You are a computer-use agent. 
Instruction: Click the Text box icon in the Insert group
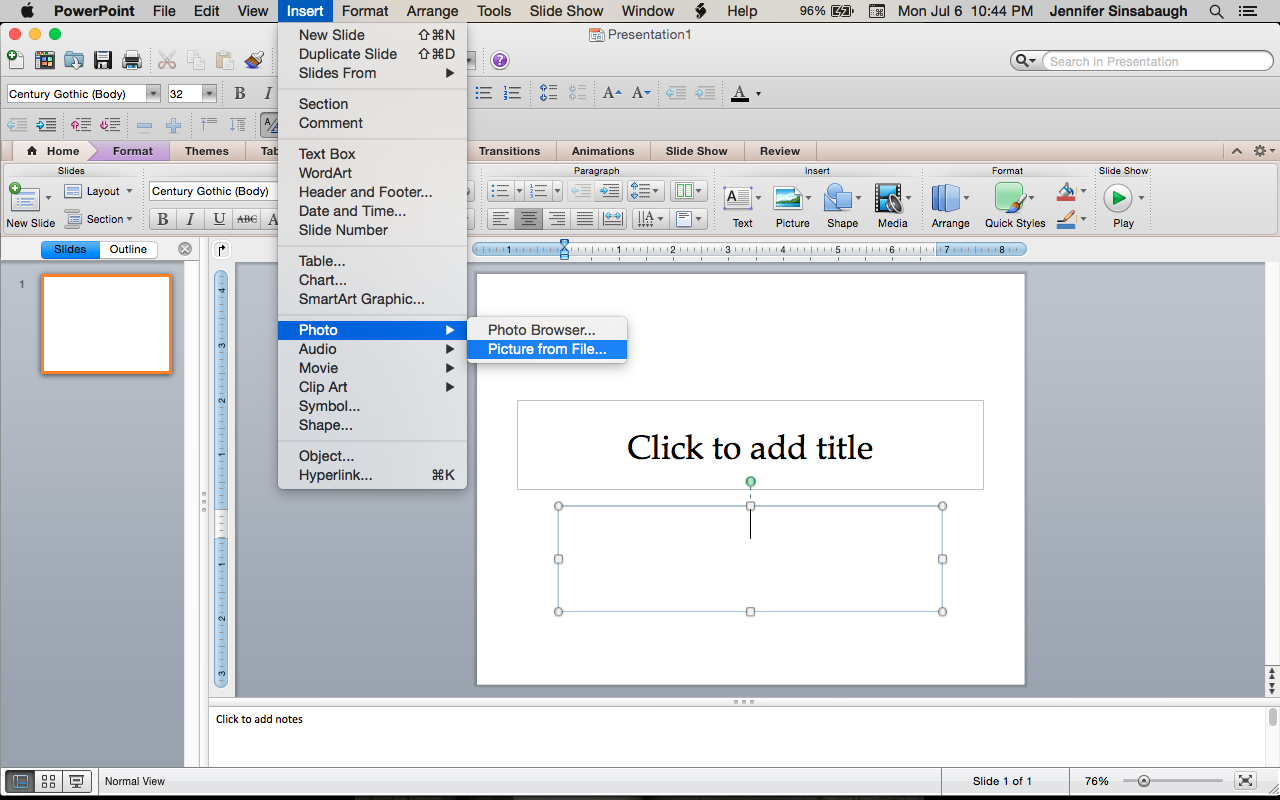tap(738, 197)
